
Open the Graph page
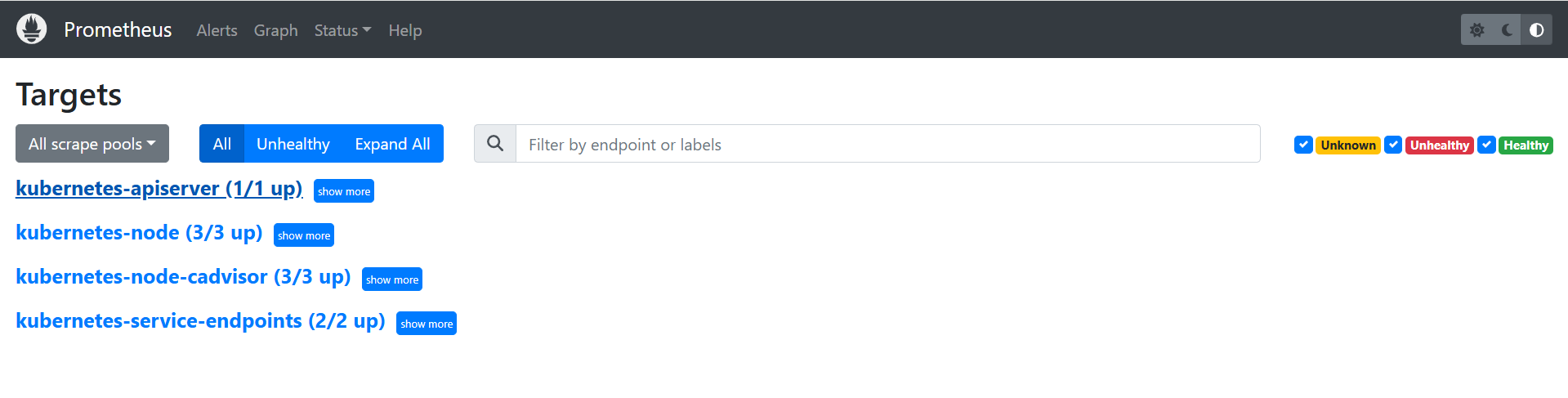coord(275,30)
